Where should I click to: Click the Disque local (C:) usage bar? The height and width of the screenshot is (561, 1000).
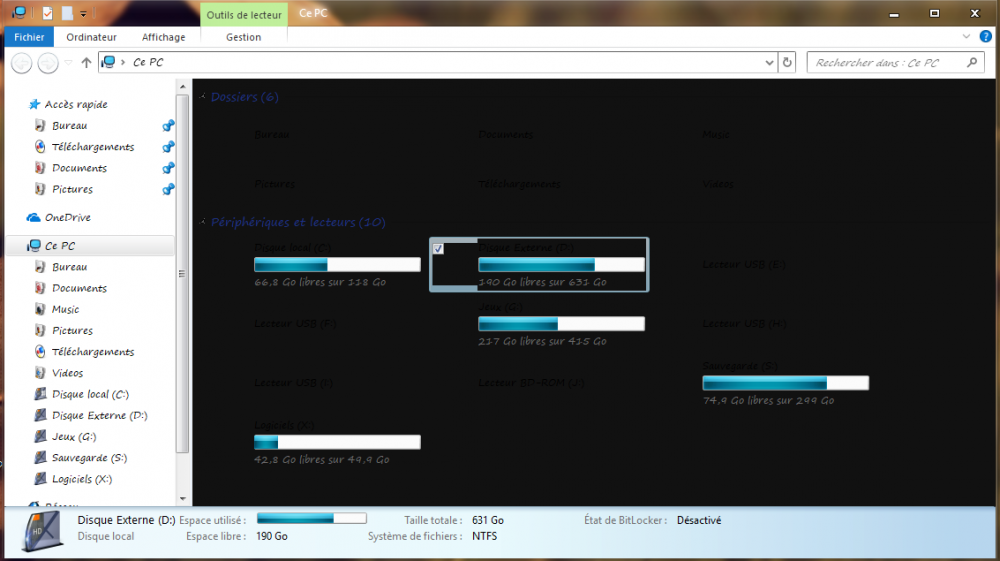(x=337, y=265)
